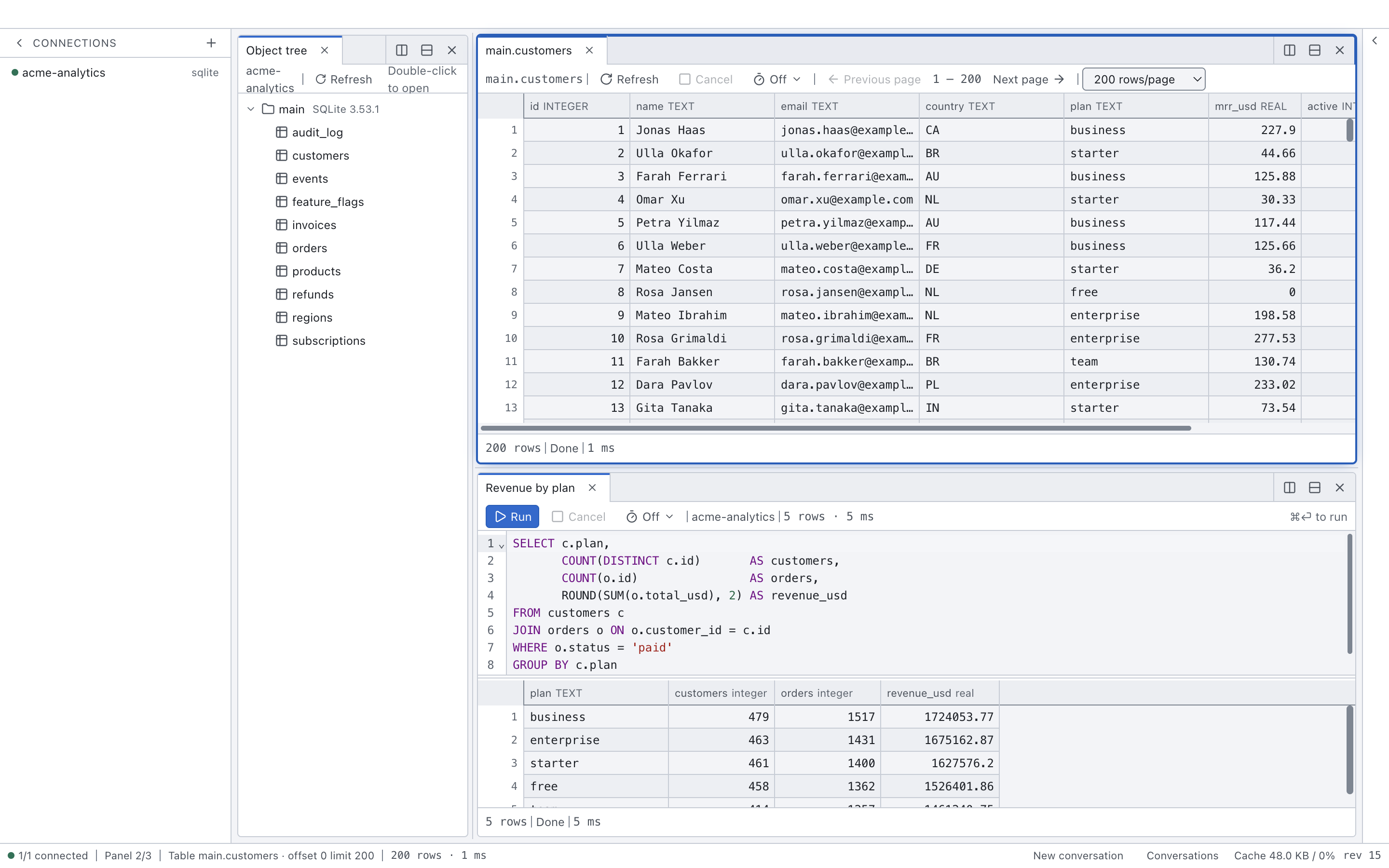The height and width of the screenshot is (868, 1389).
Task: Click the events table icon in tree
Action: tap(282, 179)
